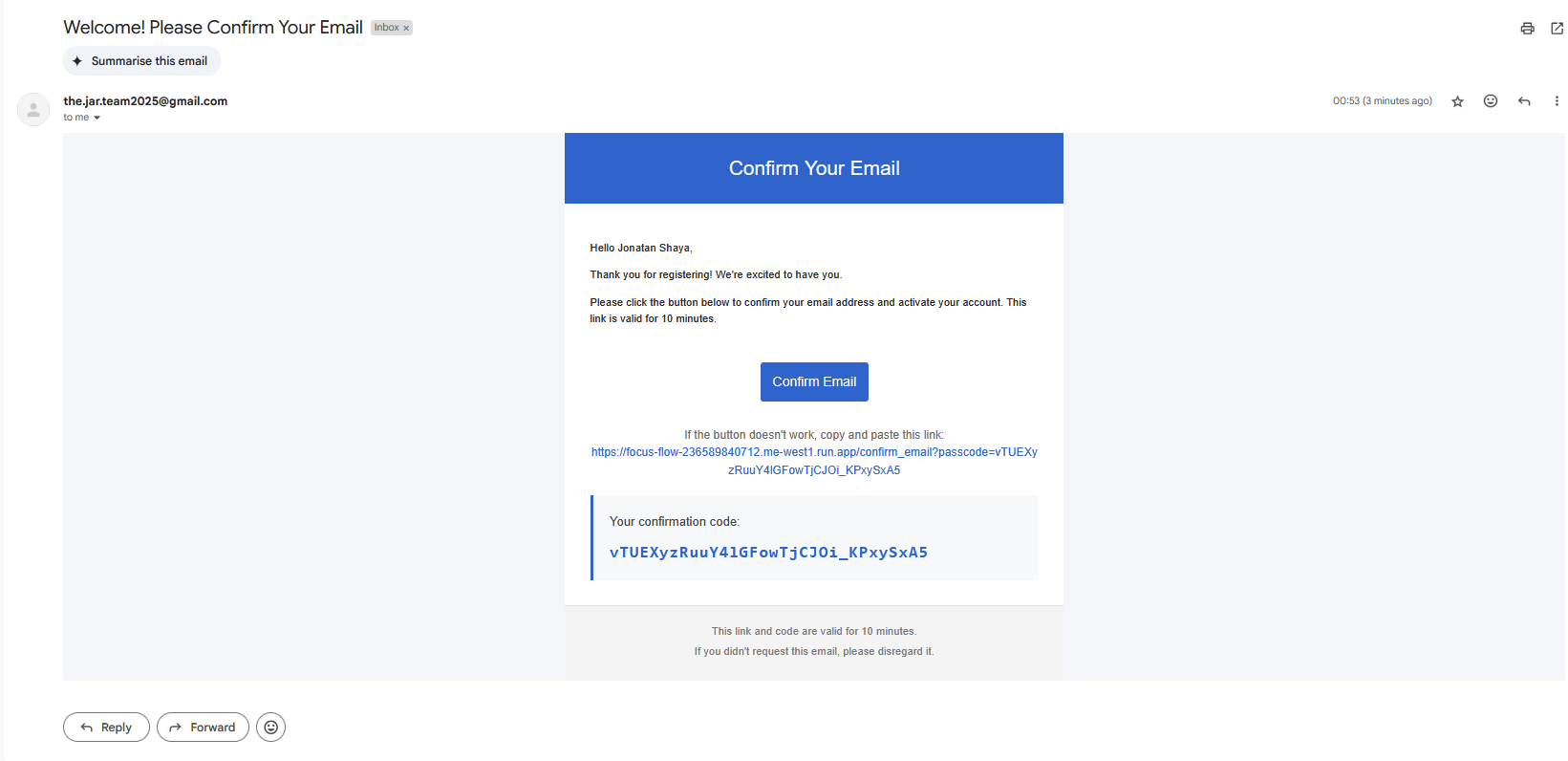The image size is (1568, 761).
Task: Open email in new window icon
Action: [1557, 29]
